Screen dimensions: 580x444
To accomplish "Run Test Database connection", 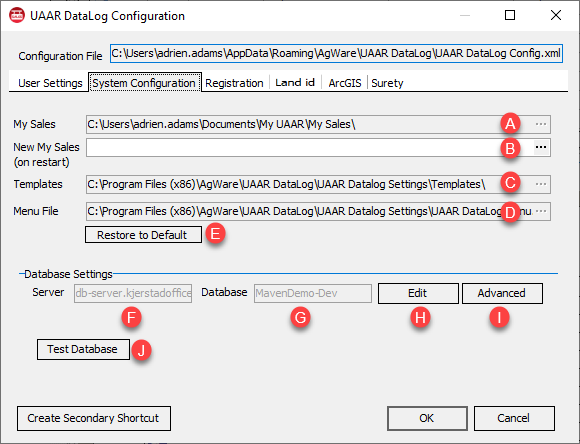I will tap(83, 349).
